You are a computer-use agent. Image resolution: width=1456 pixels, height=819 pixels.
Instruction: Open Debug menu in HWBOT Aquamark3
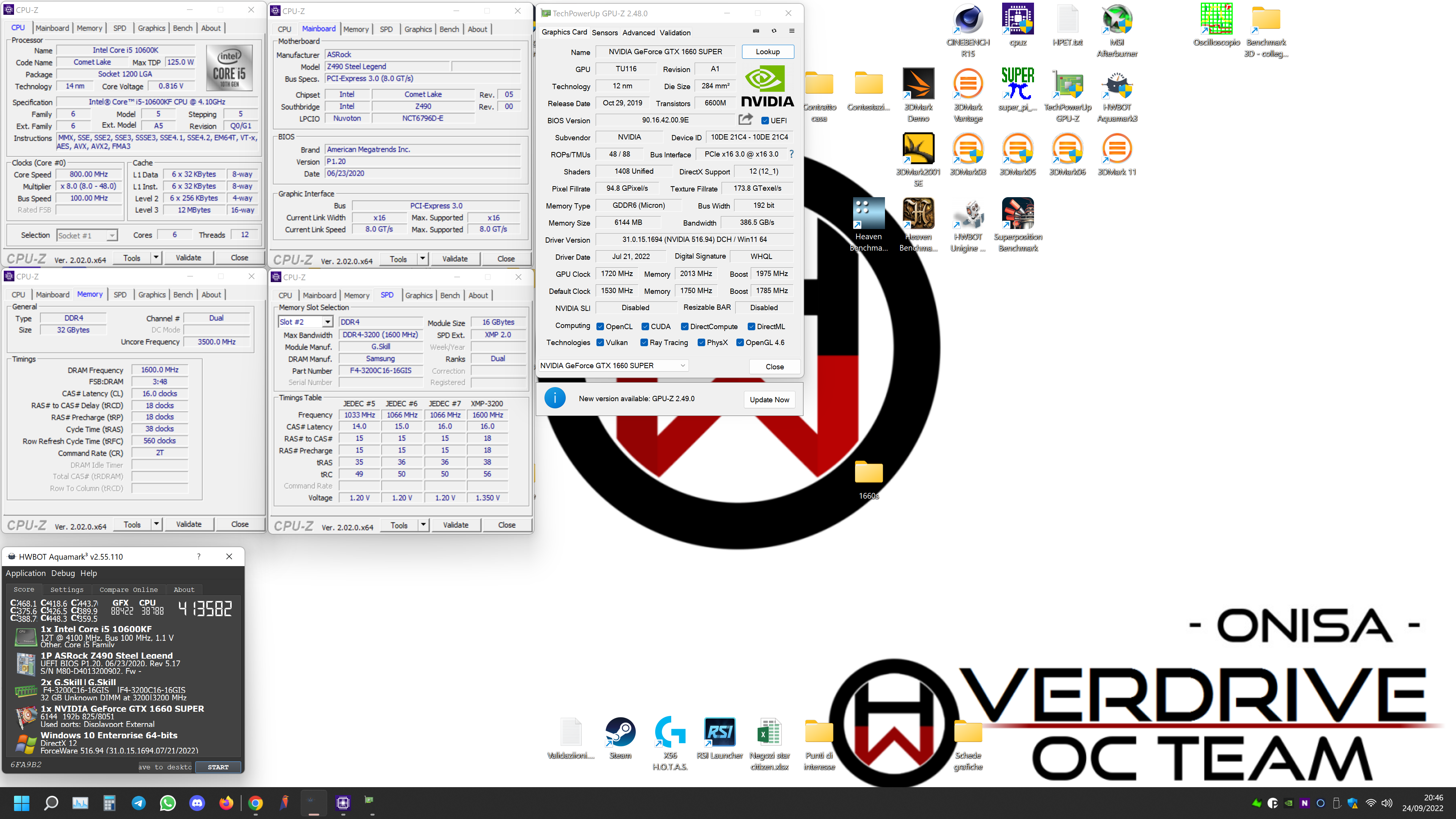pyautogui.click(x=63, y=573)
